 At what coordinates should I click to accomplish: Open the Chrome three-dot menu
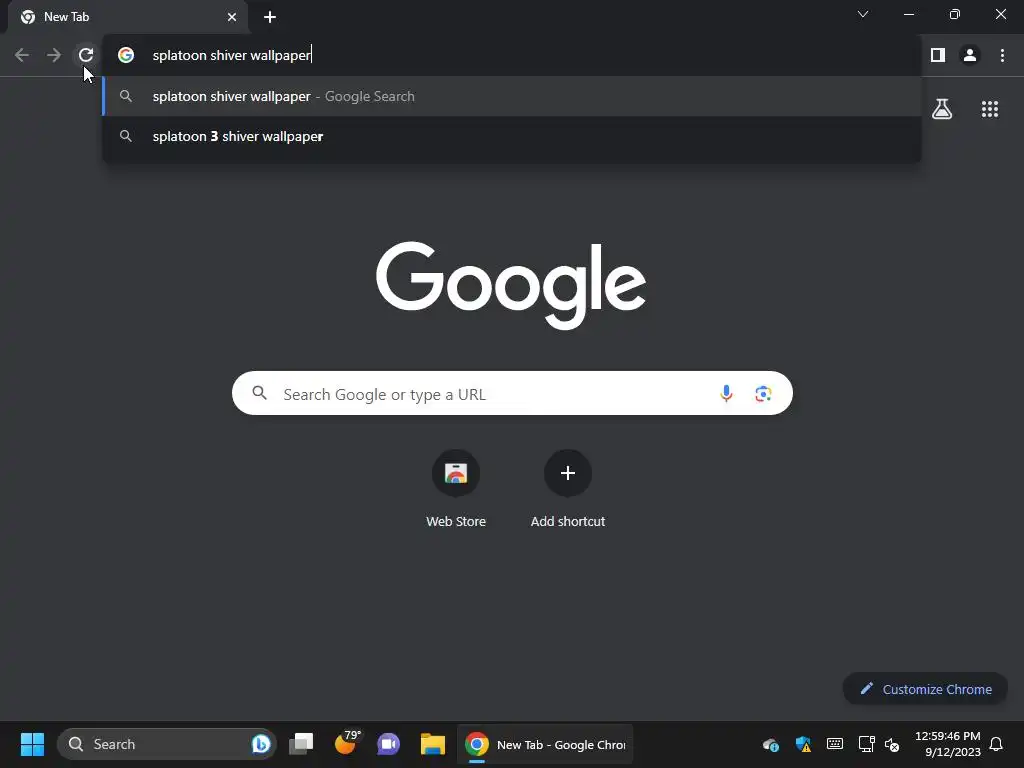click(x=1002, y=55)
